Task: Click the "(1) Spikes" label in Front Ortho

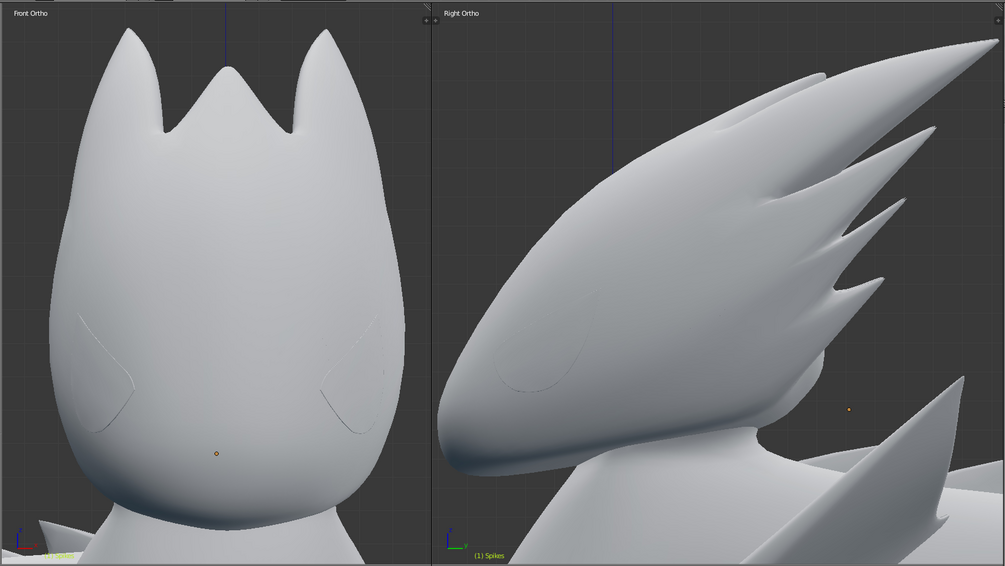Action: pyautogui.click(x=59, y=556)
